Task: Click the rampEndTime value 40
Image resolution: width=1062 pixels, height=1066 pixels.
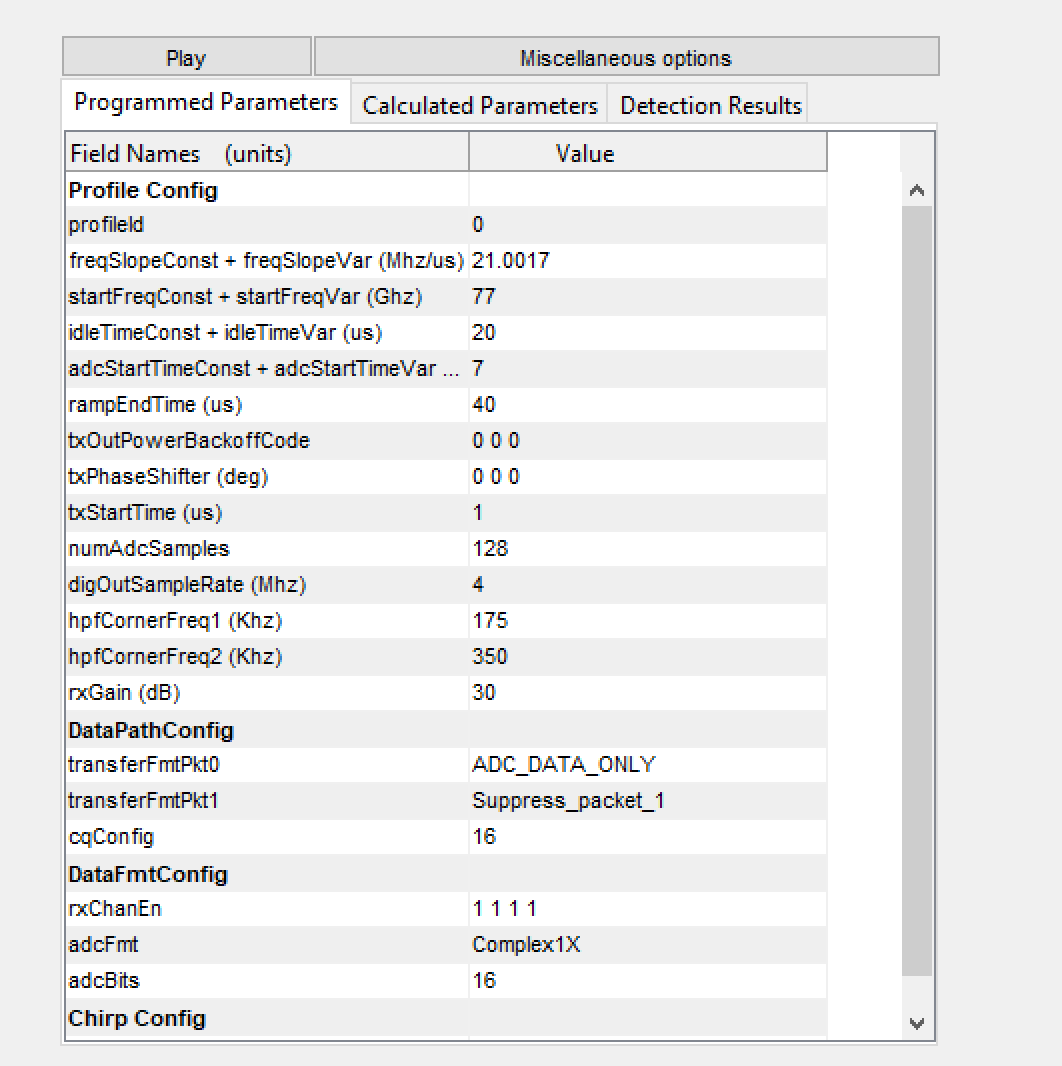Action: [484, 405]
